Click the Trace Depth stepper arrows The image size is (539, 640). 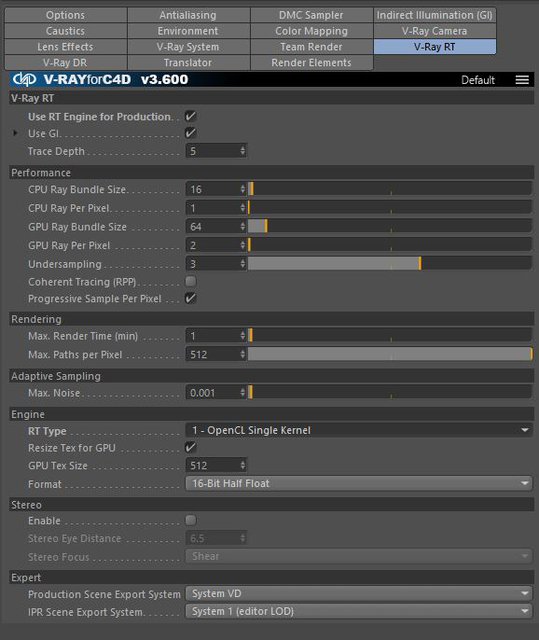pyautogui.click(x=243, y=151)
